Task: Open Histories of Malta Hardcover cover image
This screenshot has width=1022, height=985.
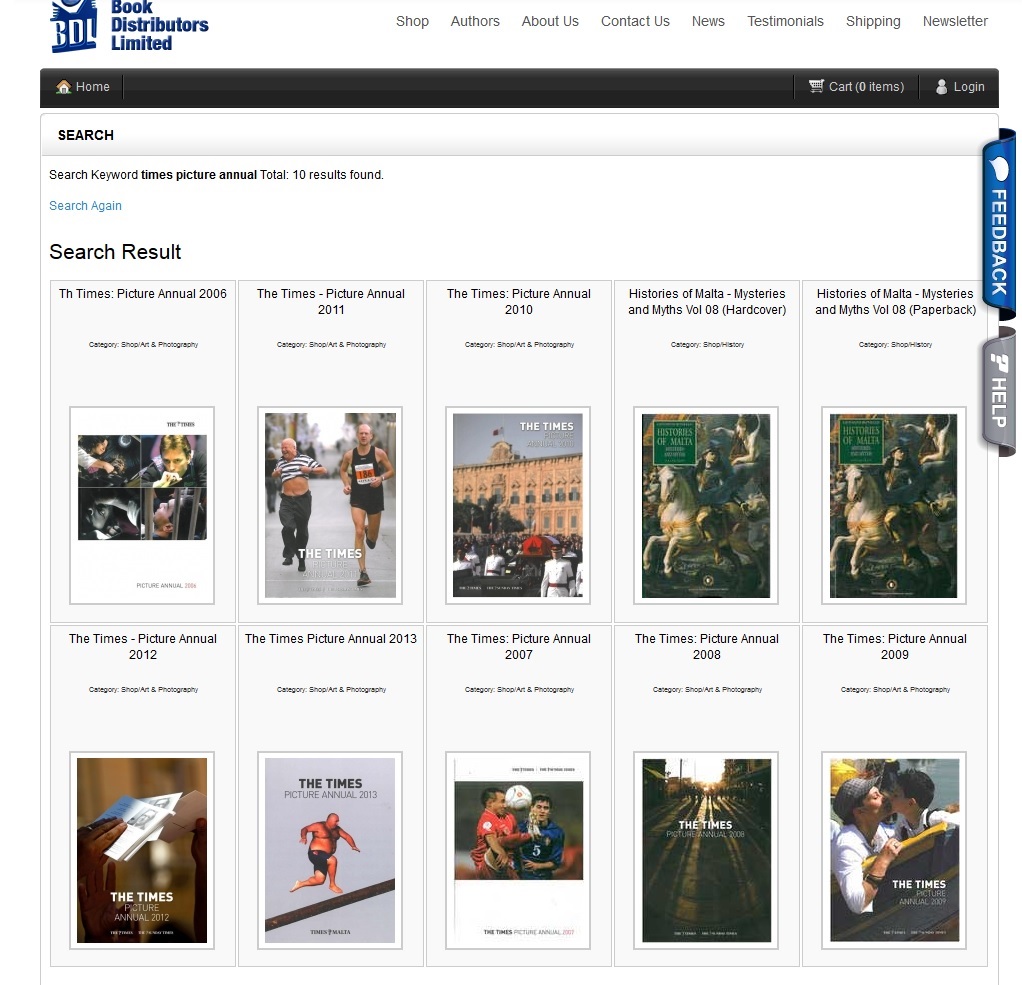Action: [706, 505]
